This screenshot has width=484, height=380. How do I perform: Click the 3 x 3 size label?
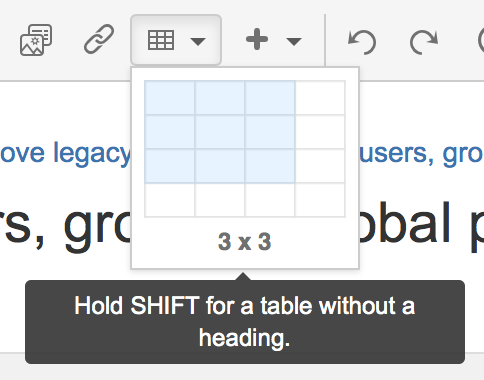(245, 242)
